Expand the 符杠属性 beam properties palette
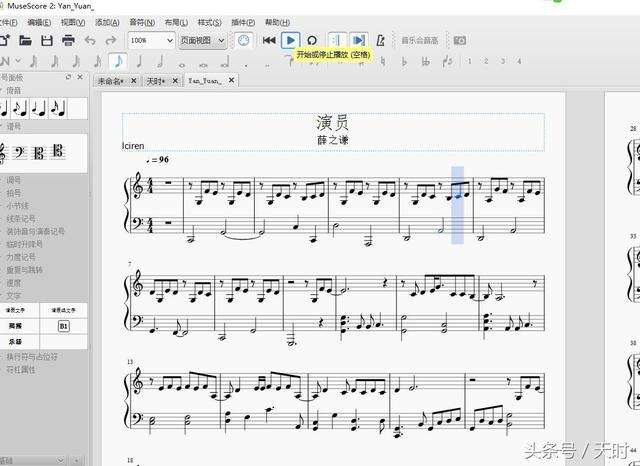This screenshot has width=640, height=466. point(20,370)
